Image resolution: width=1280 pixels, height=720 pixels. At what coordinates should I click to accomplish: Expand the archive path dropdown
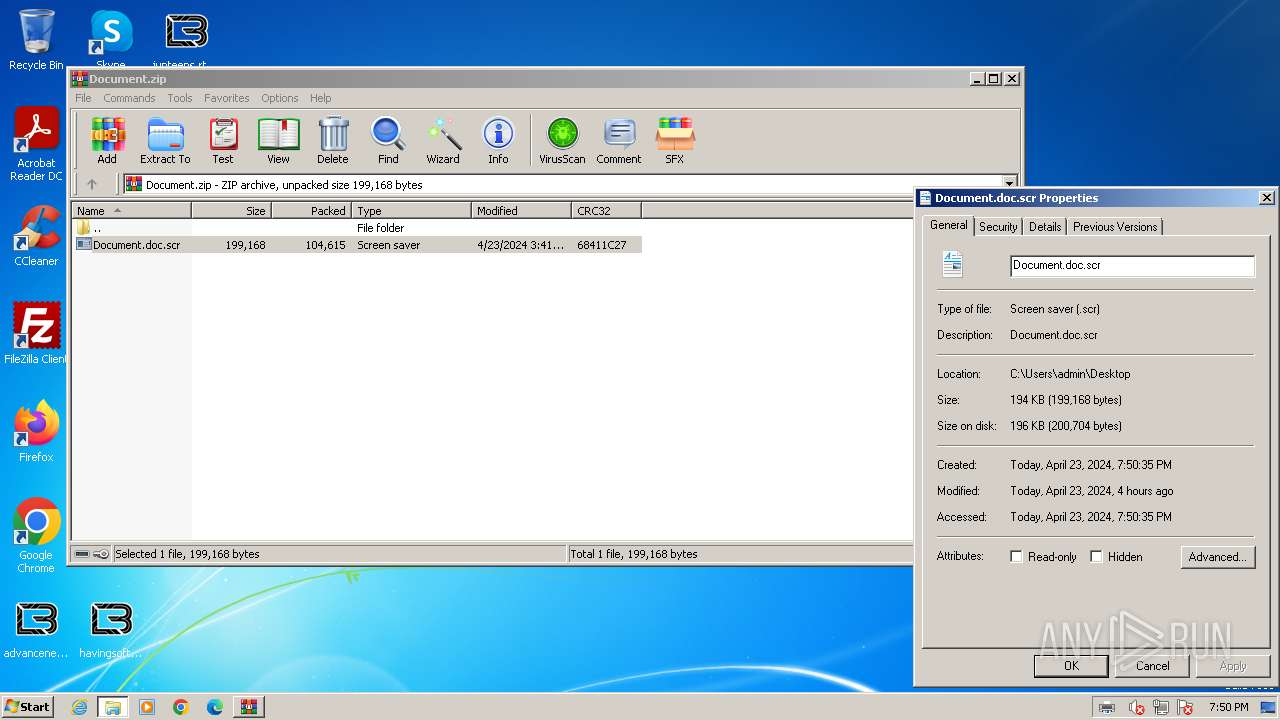tap(1009, 184)
